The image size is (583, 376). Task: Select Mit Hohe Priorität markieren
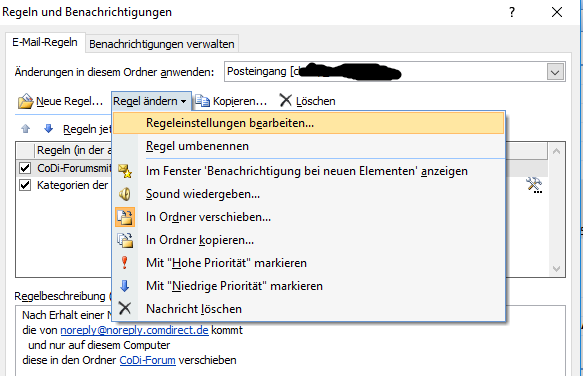pyautogui.click(x=308, y=263)
